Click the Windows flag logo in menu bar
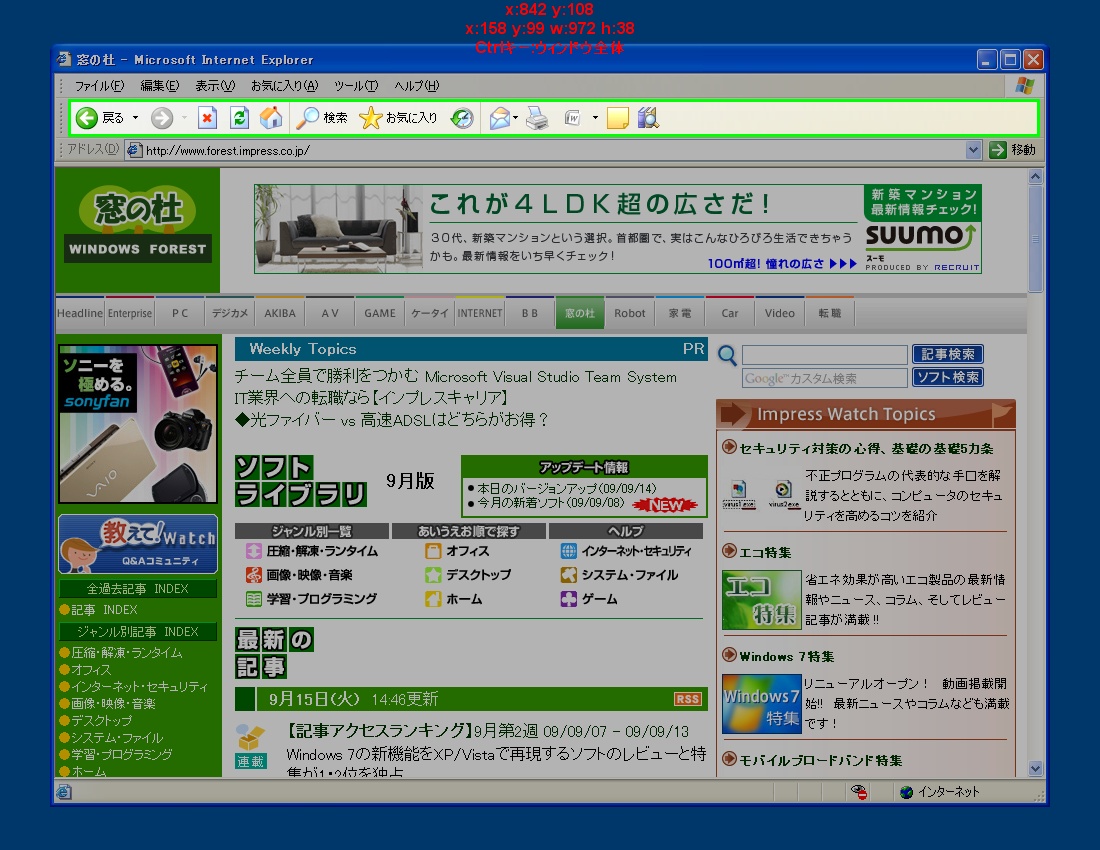The width and height of the screenshot is (1100, 850). (x=1024, y=86)
